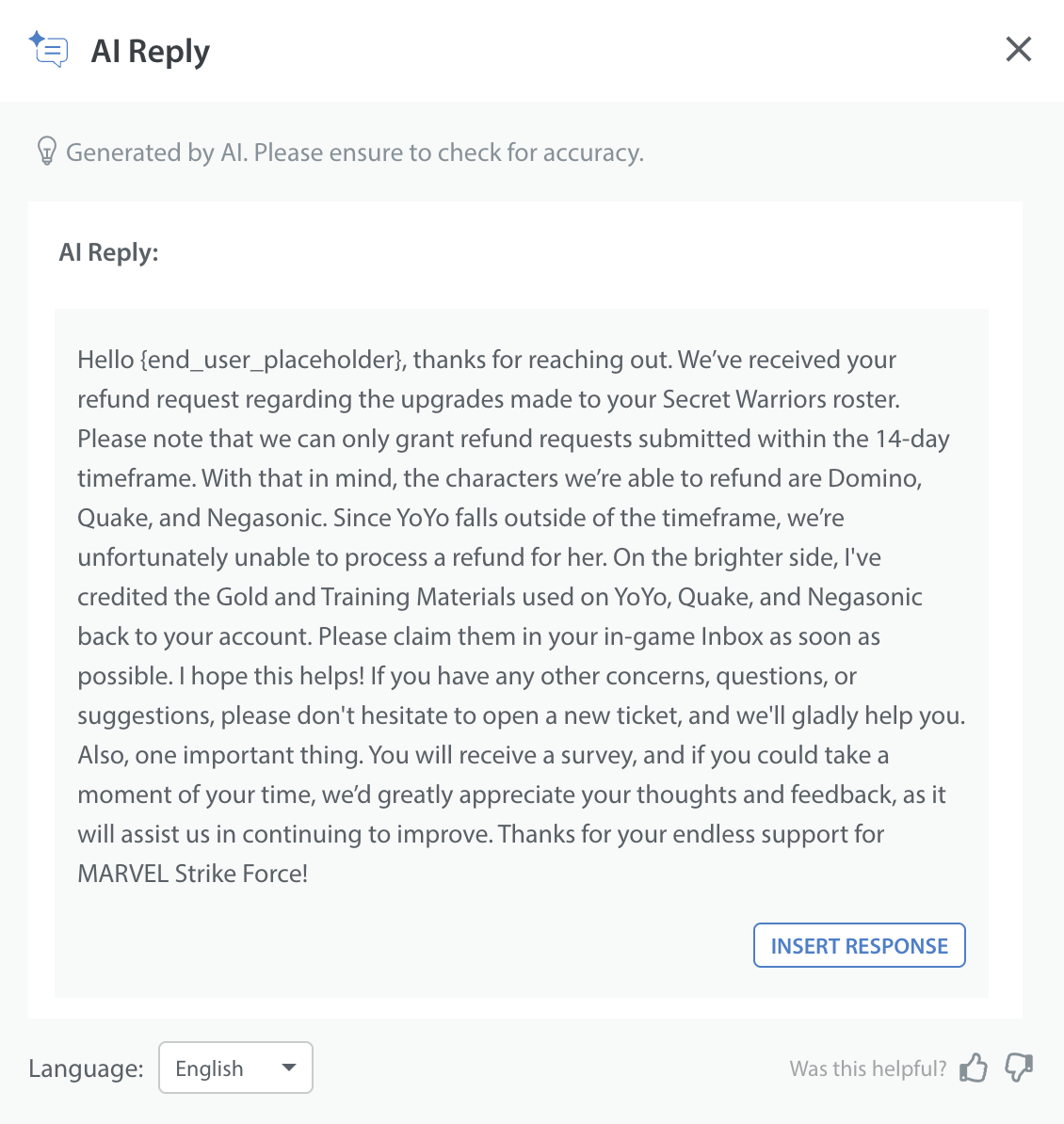Click the lightbulb accuracy hint icon

46,152
